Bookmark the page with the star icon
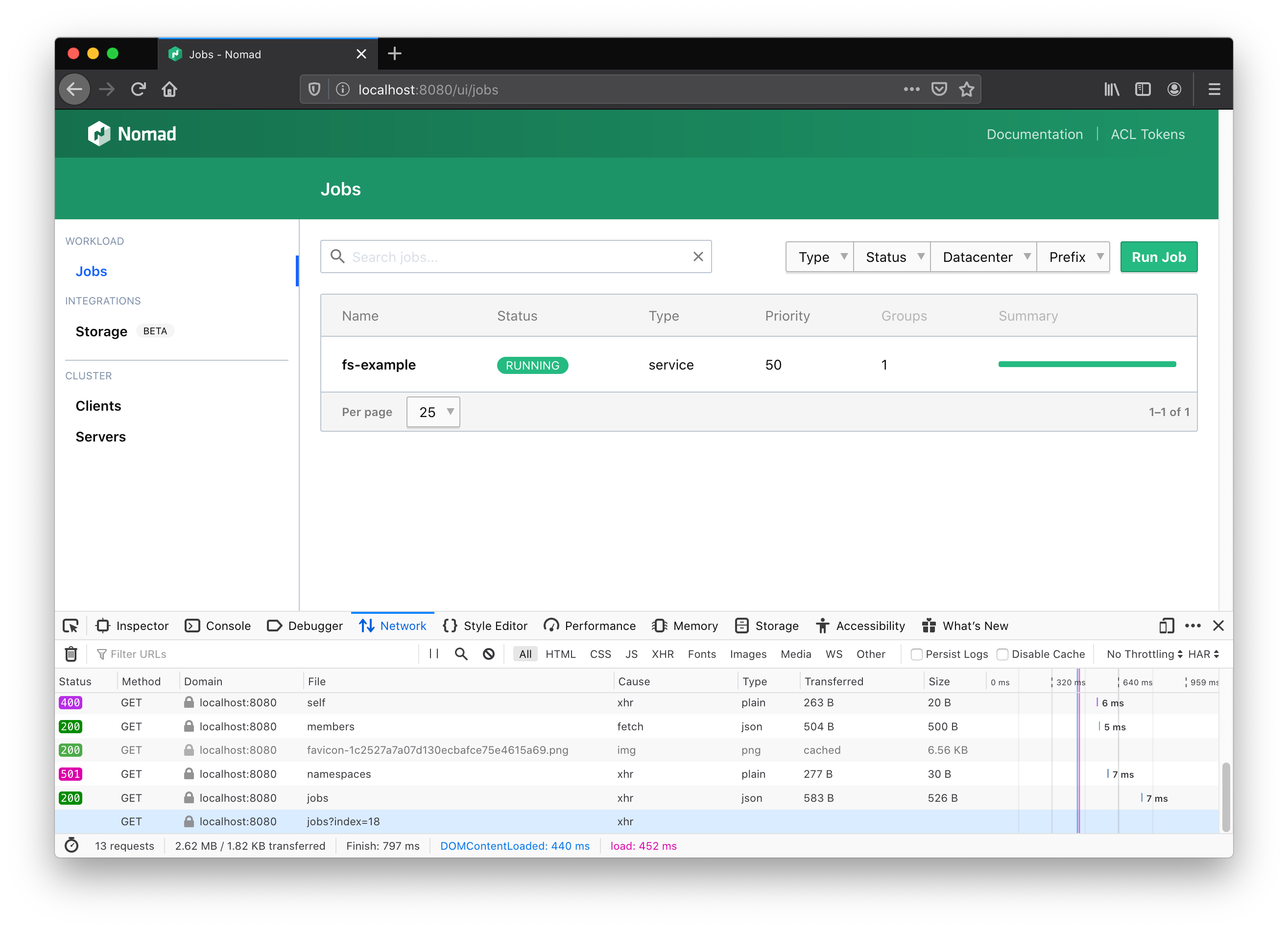This screenshot has height=930, width=1288. [x=967, y=89]
